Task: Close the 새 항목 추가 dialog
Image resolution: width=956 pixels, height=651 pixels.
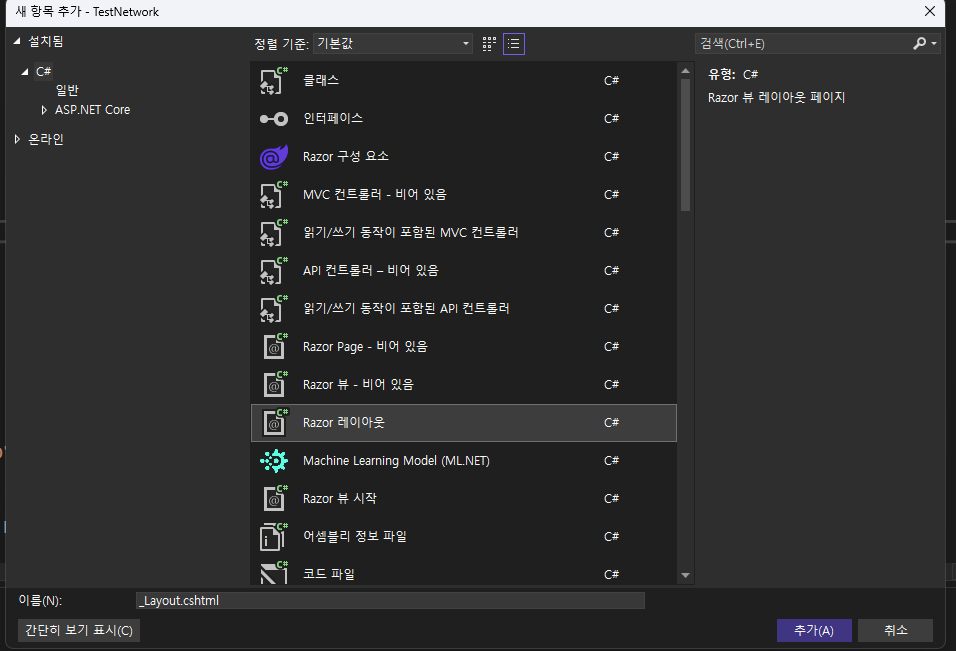Action: tap(930, 12)
